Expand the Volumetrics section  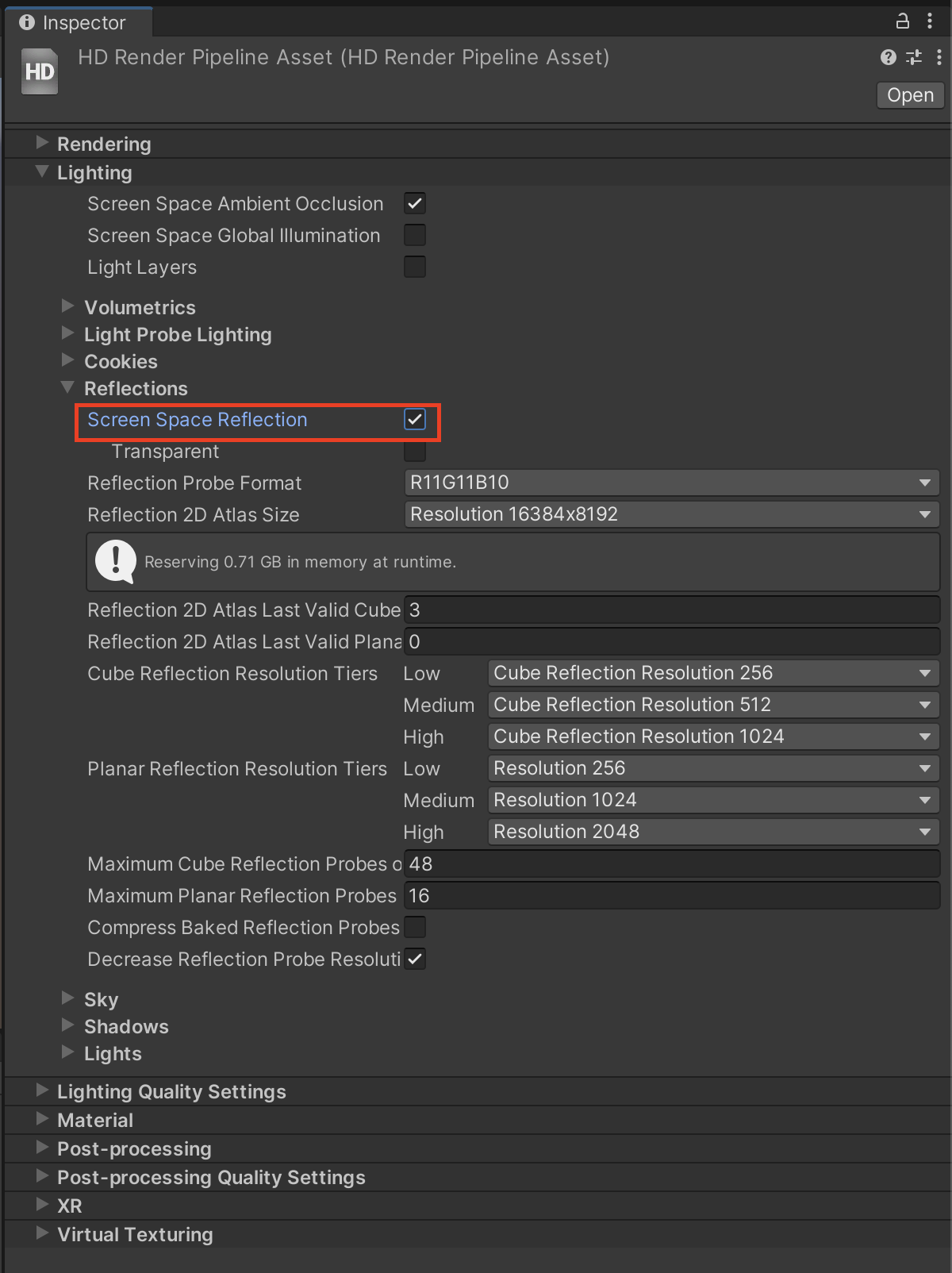pyautogui.click(x=68, y=307)
